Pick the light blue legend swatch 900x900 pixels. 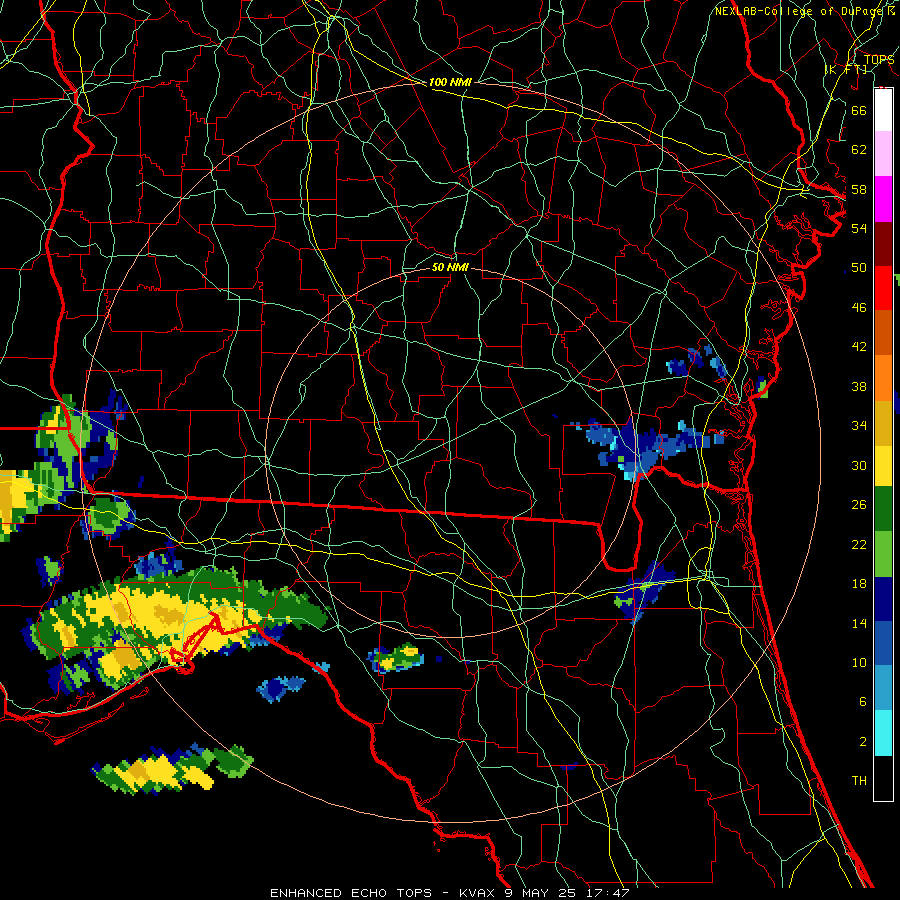883,688
